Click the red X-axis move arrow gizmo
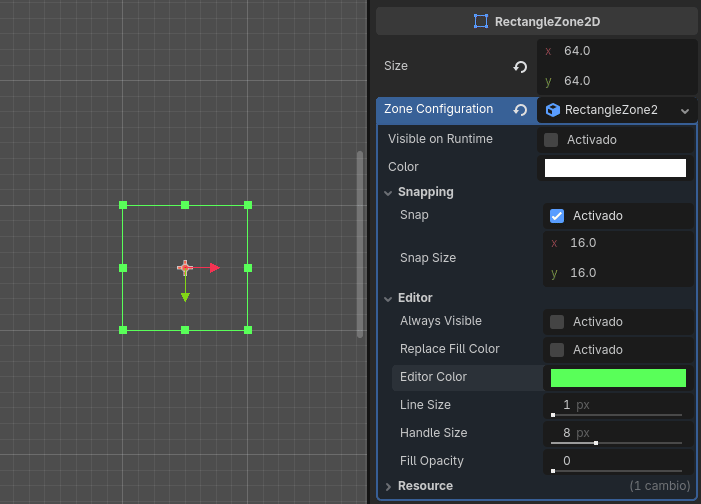Screen dimensions: 701x504 [215, 268]
